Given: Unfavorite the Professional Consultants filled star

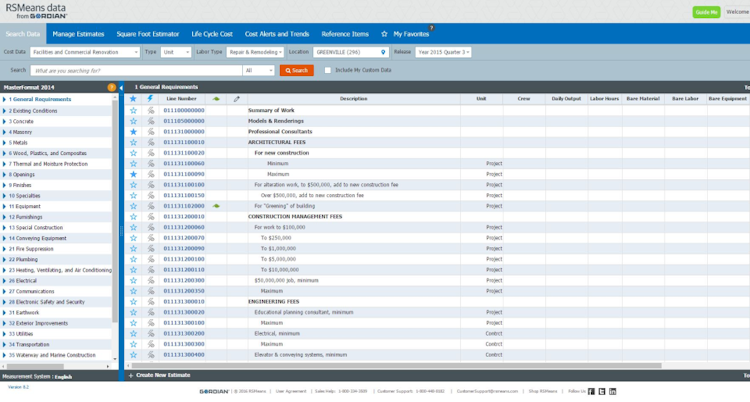Looking at the screenshot, I should 133,132.
